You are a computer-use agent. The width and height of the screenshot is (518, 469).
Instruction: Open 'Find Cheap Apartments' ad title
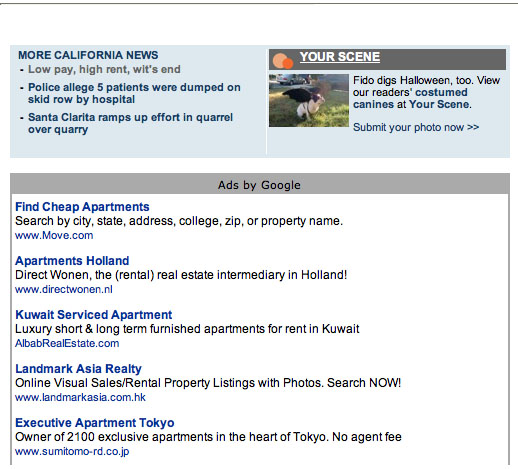click(x=82, y=207)
